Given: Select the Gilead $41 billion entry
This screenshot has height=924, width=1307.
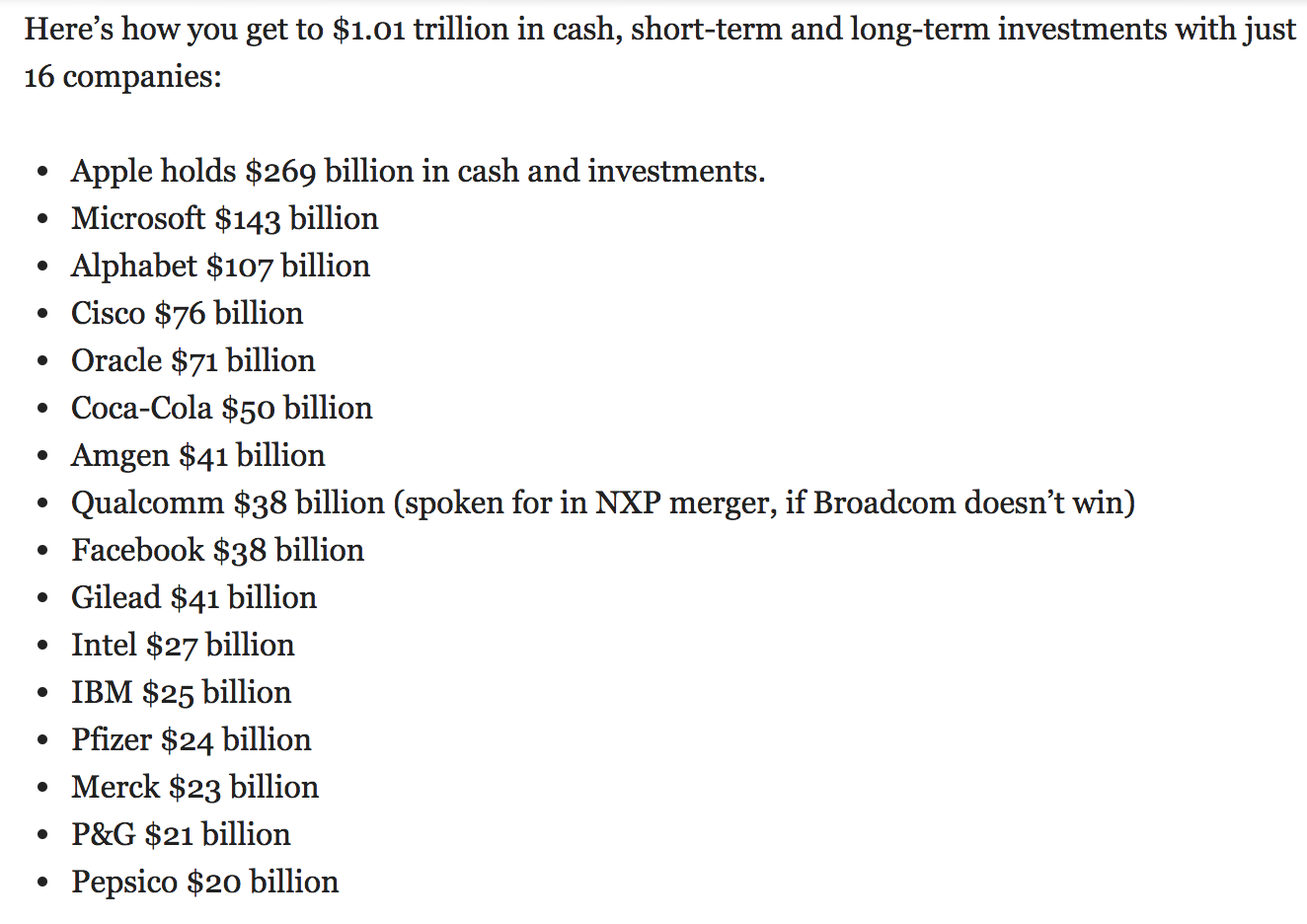Looking at the screenshot, I should pos(193,598).
